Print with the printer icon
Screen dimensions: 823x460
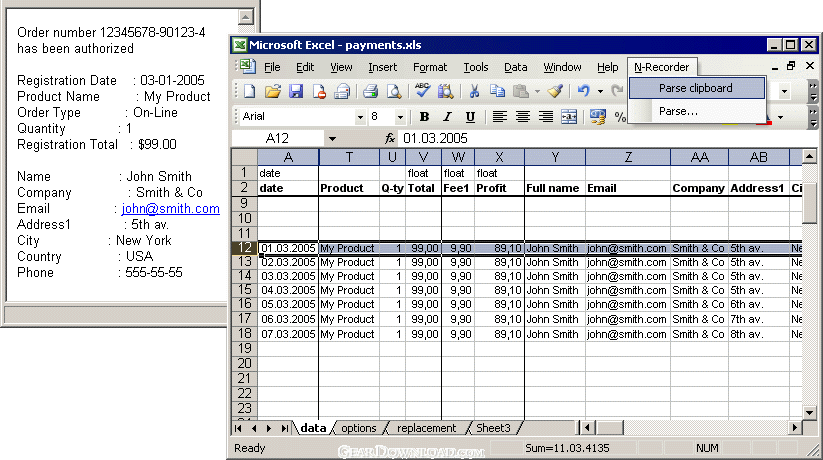pos(371,91)
